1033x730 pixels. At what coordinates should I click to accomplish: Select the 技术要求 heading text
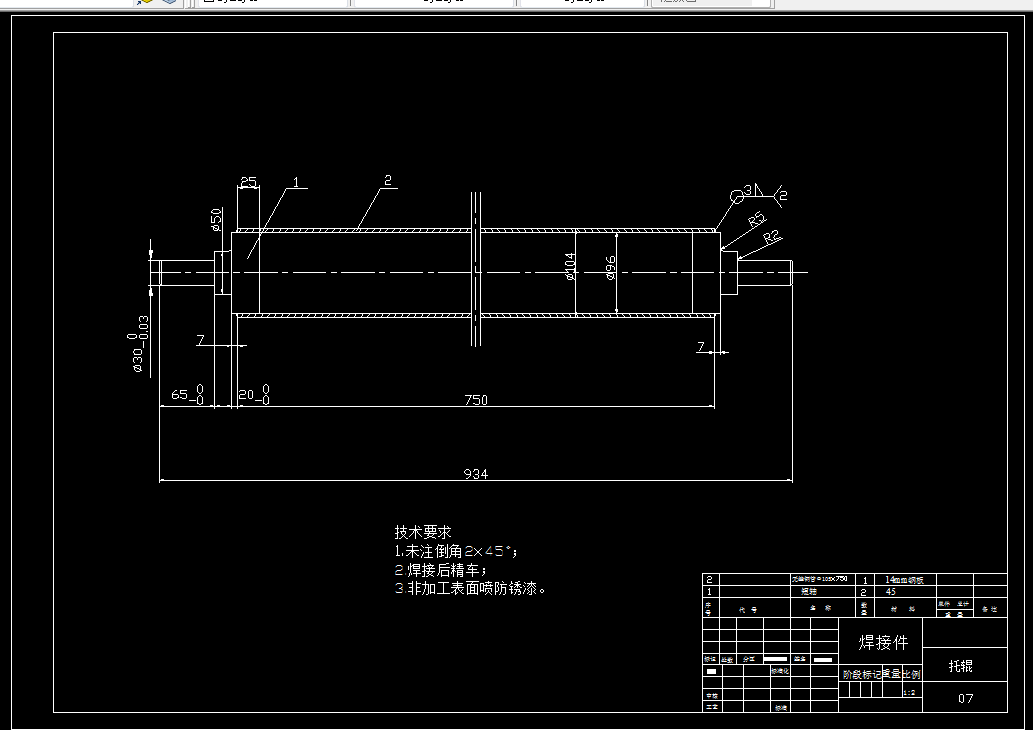[423, 532]
